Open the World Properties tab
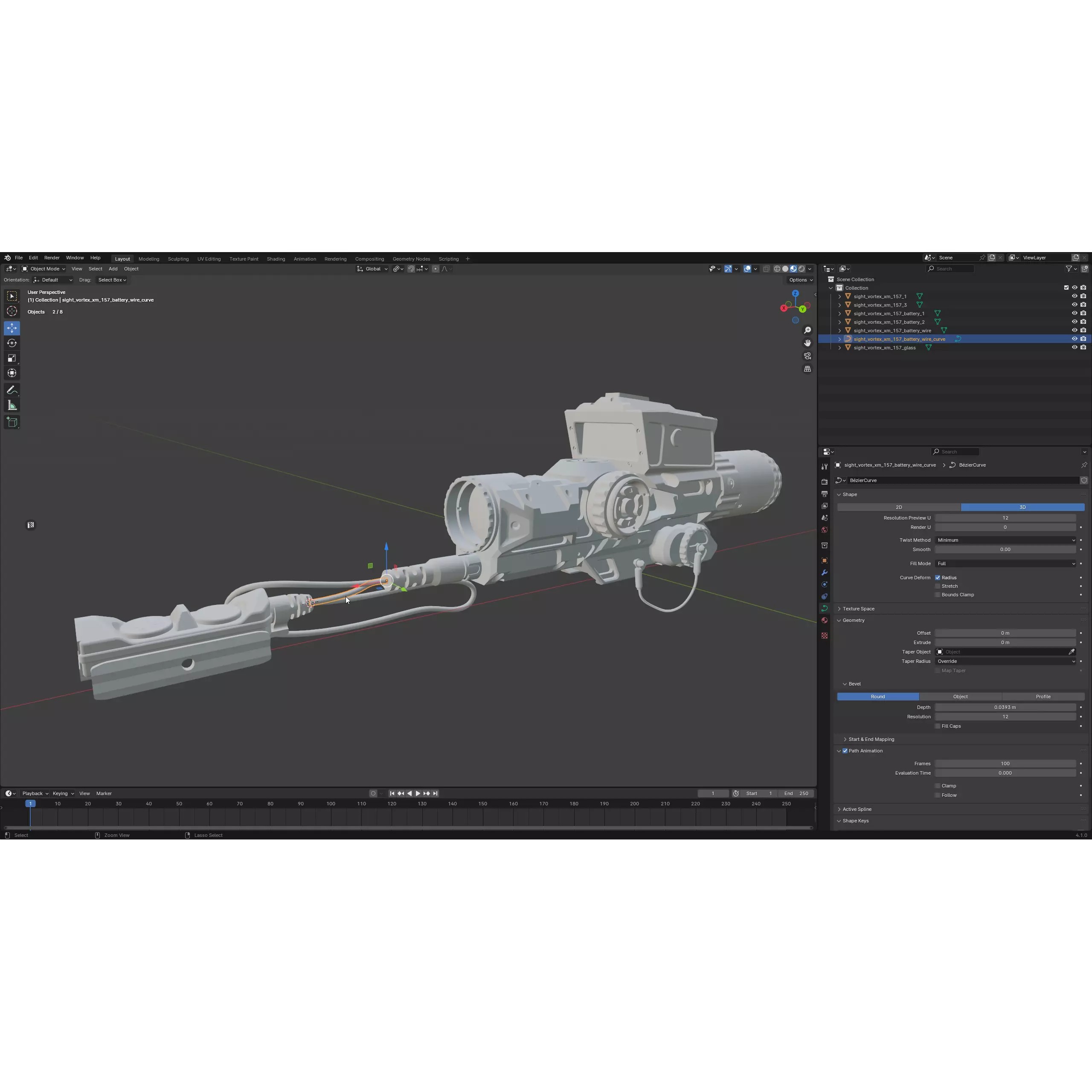This screenshot has width=1092, height=1092. pos(824,530)
